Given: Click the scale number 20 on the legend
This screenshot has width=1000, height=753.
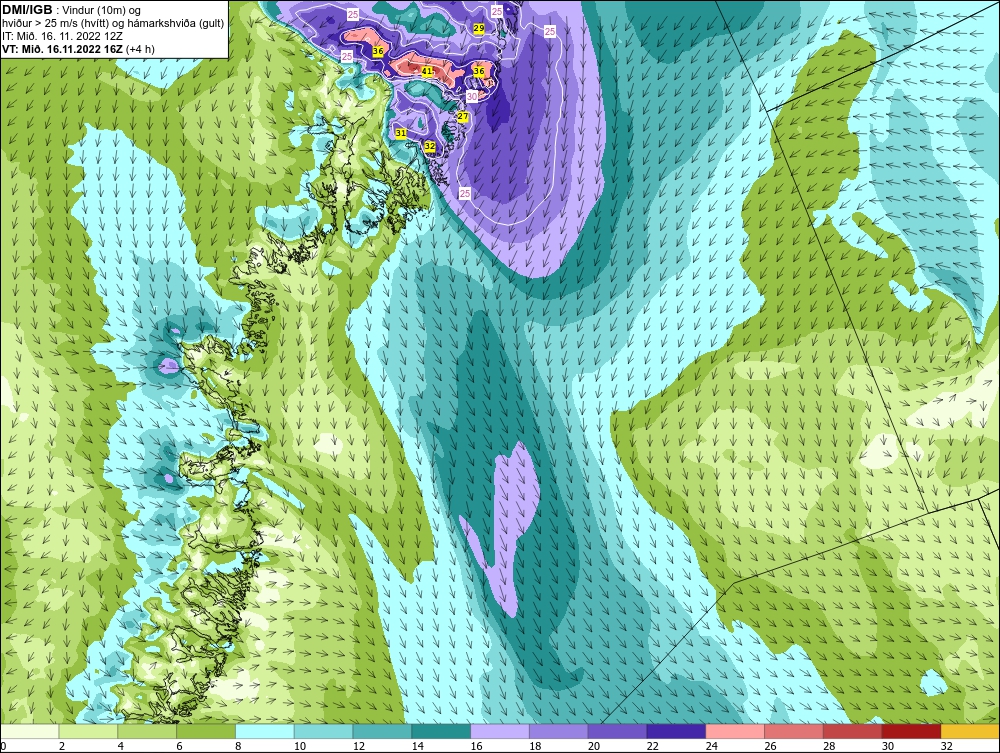Looking at the screenshot, I should [x=594, y=746].
